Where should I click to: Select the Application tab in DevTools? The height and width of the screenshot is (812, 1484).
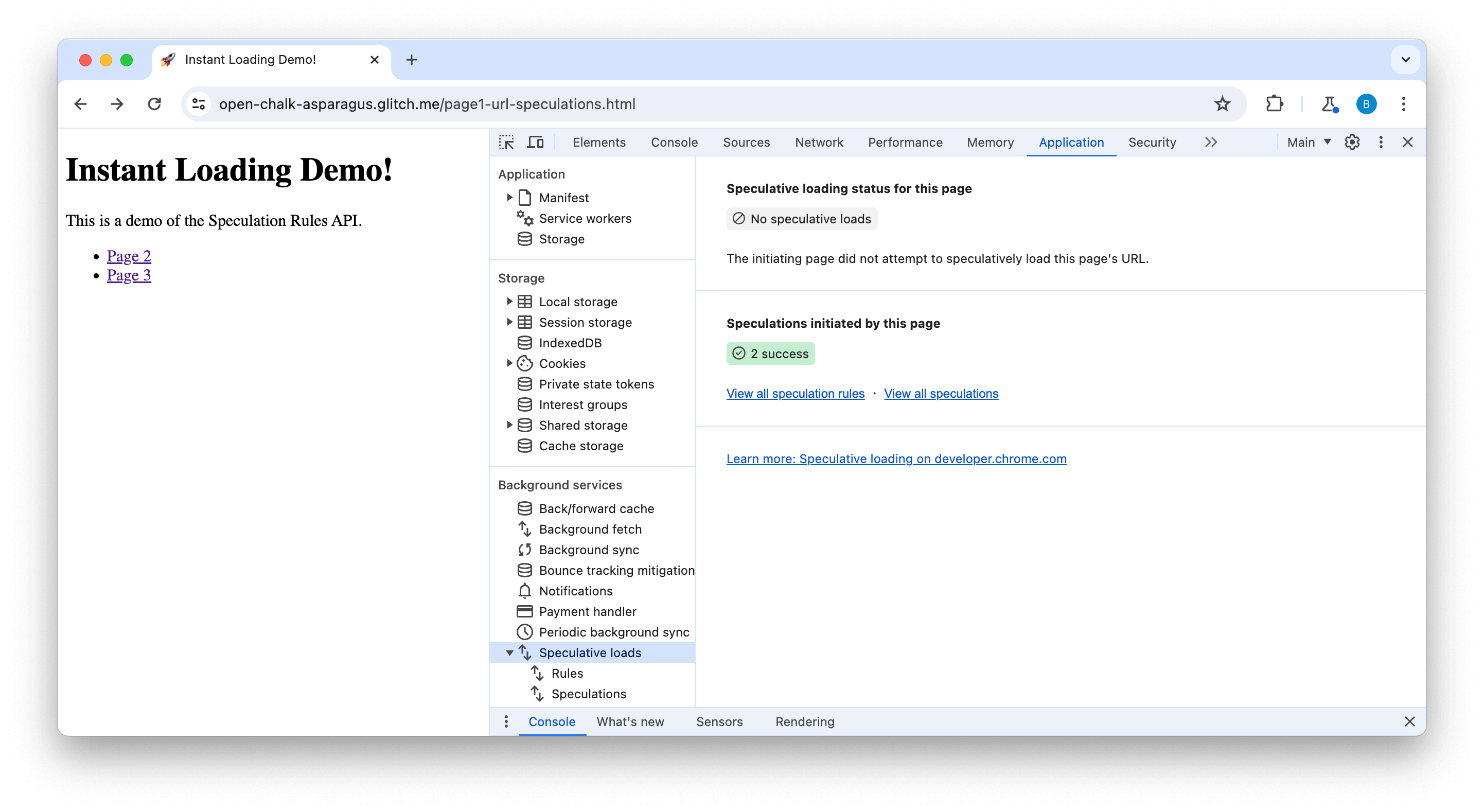point(1071,142)
